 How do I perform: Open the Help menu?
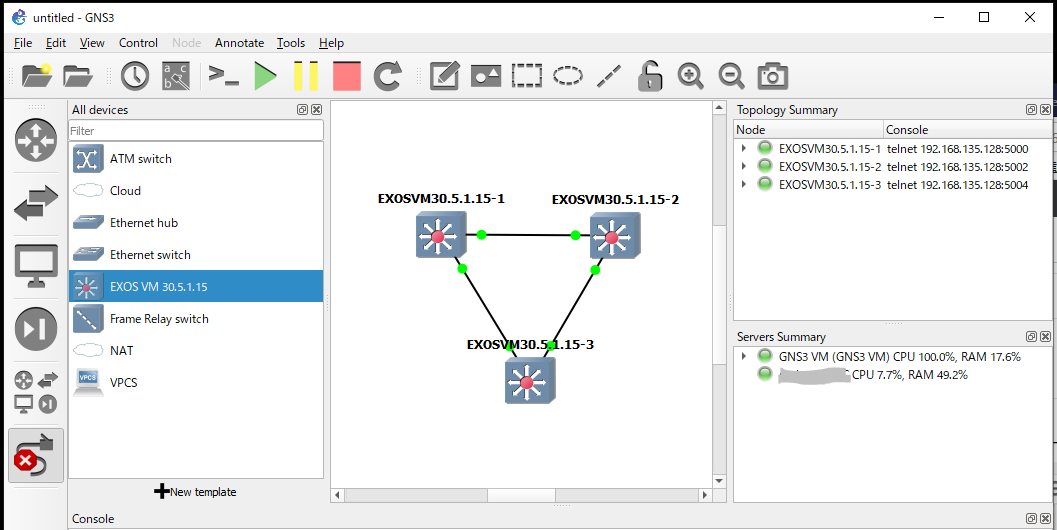pyautogui.click(x=331, y=42)
